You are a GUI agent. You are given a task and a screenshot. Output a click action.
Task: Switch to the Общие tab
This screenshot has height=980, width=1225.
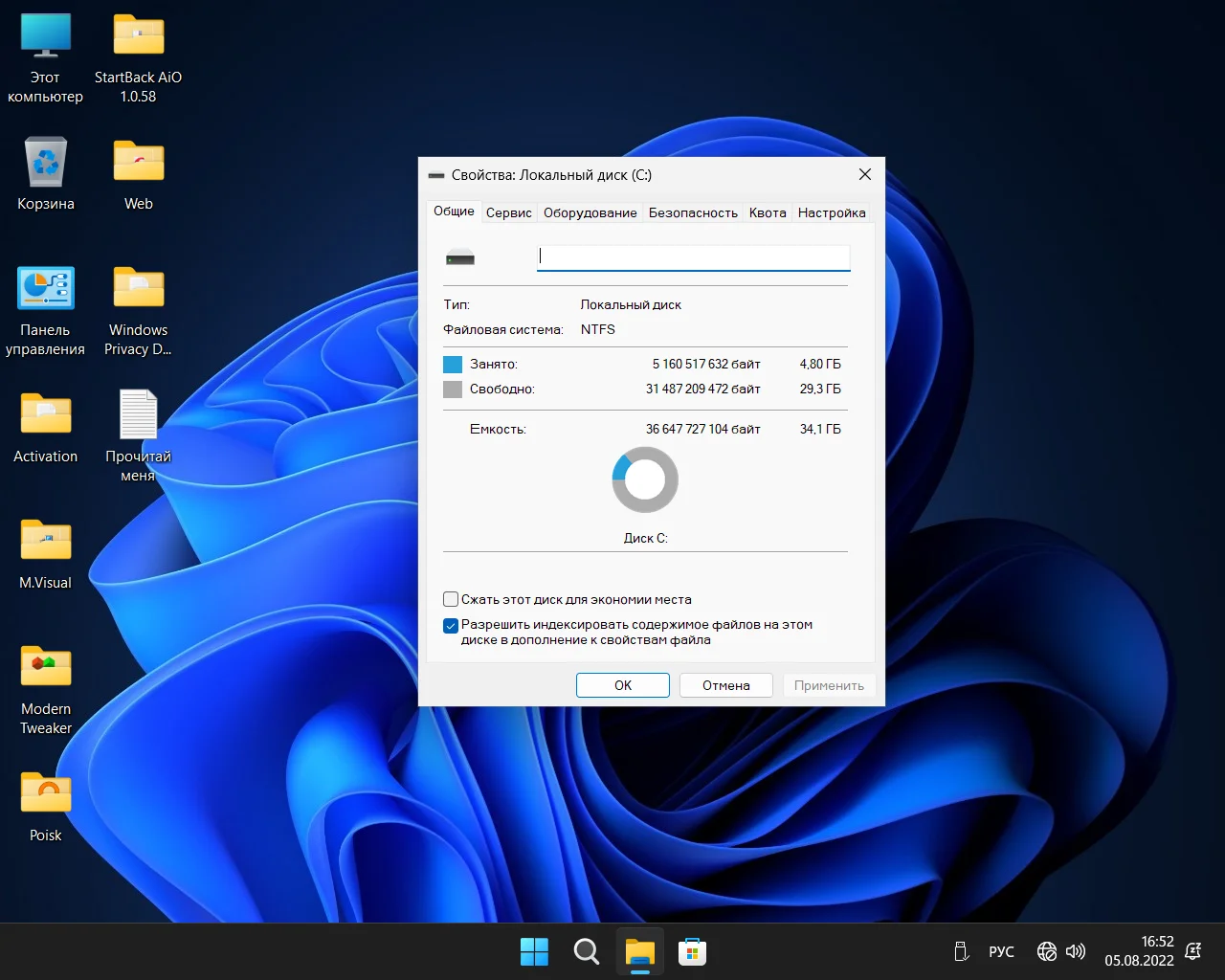(454, 212)
